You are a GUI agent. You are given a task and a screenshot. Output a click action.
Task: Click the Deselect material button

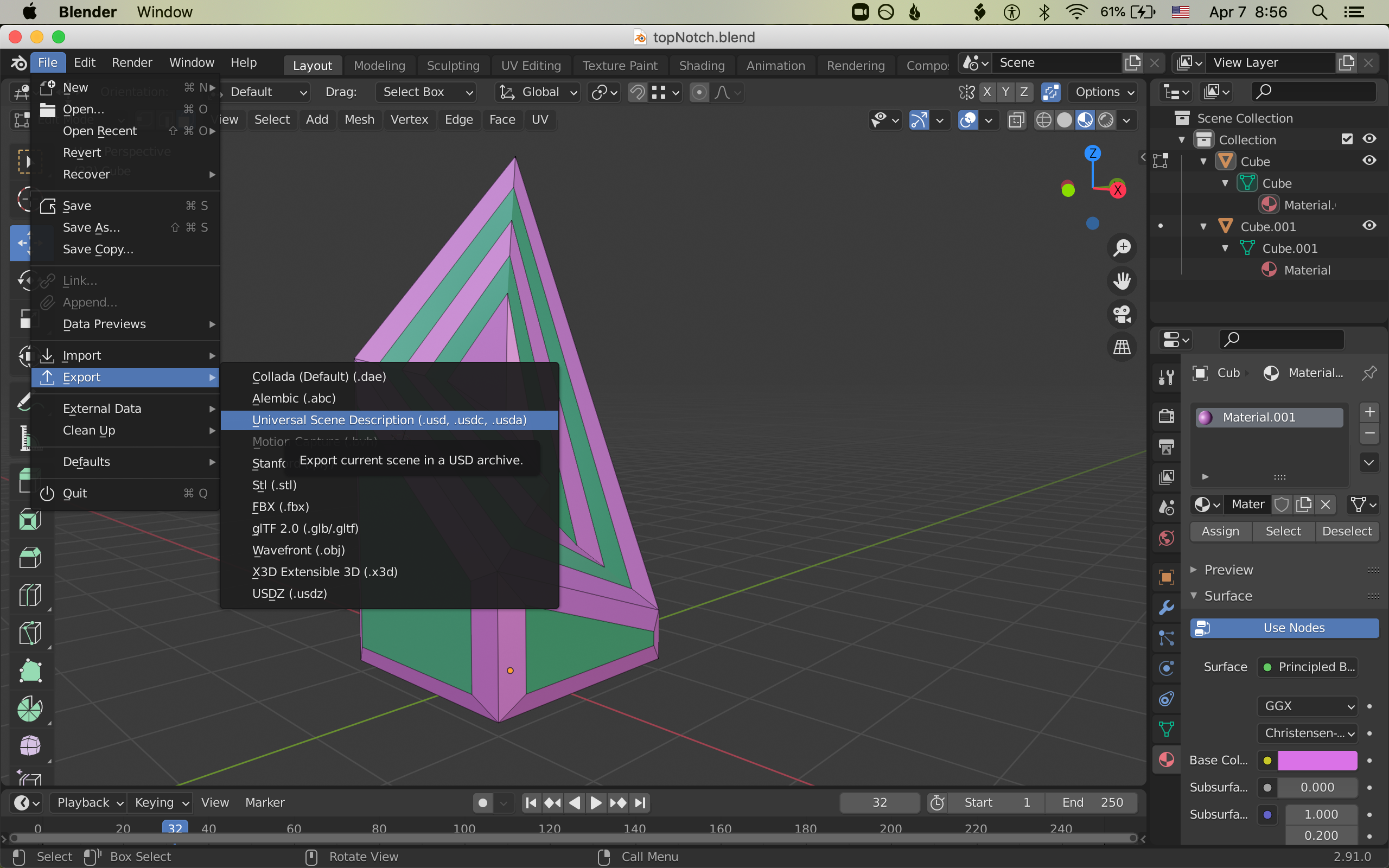tap(1347, 531)
